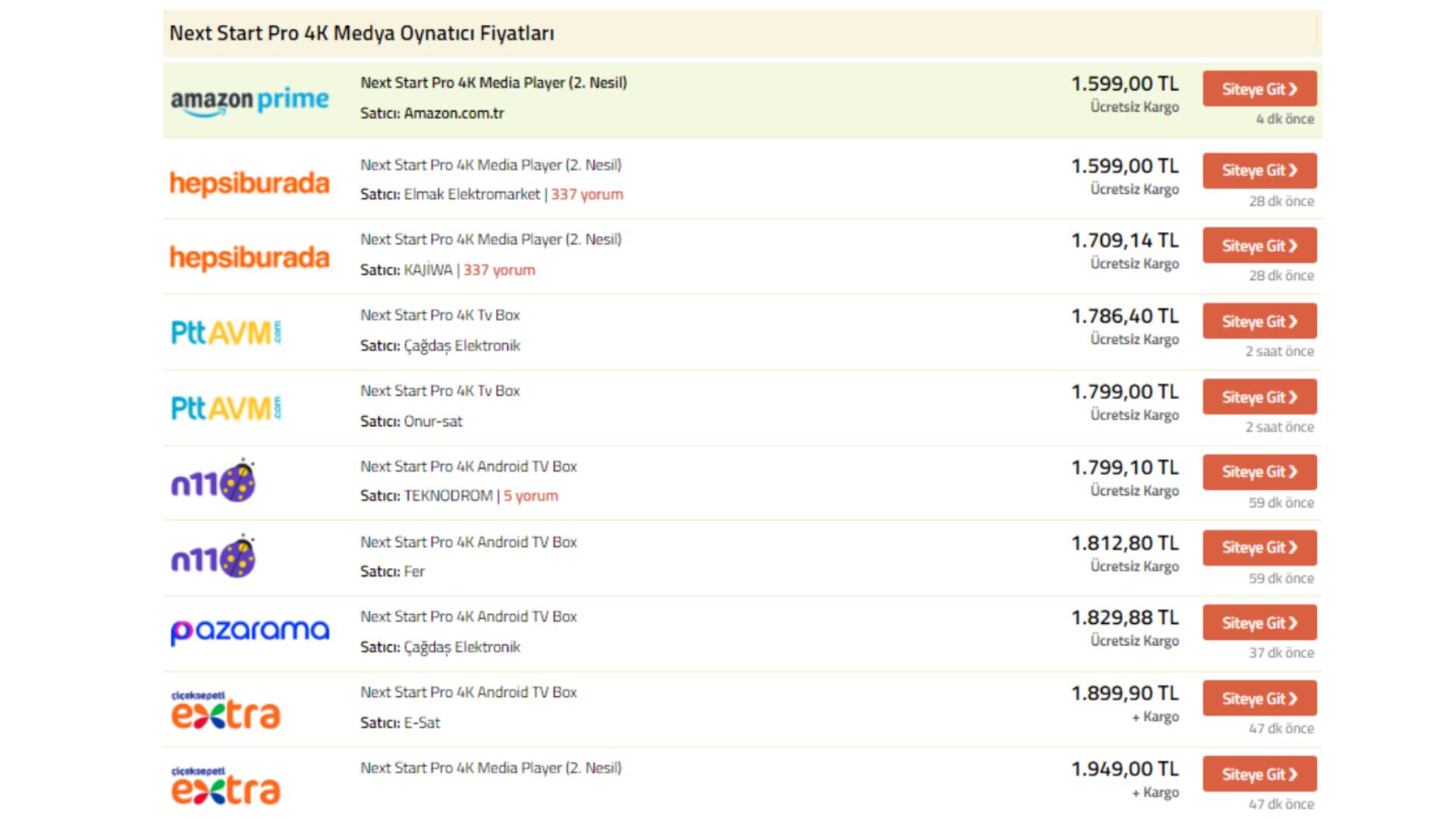This screenshot has width=1456, height=819.
Task: Click seller name E-Sat
Action: pos(422,723)
